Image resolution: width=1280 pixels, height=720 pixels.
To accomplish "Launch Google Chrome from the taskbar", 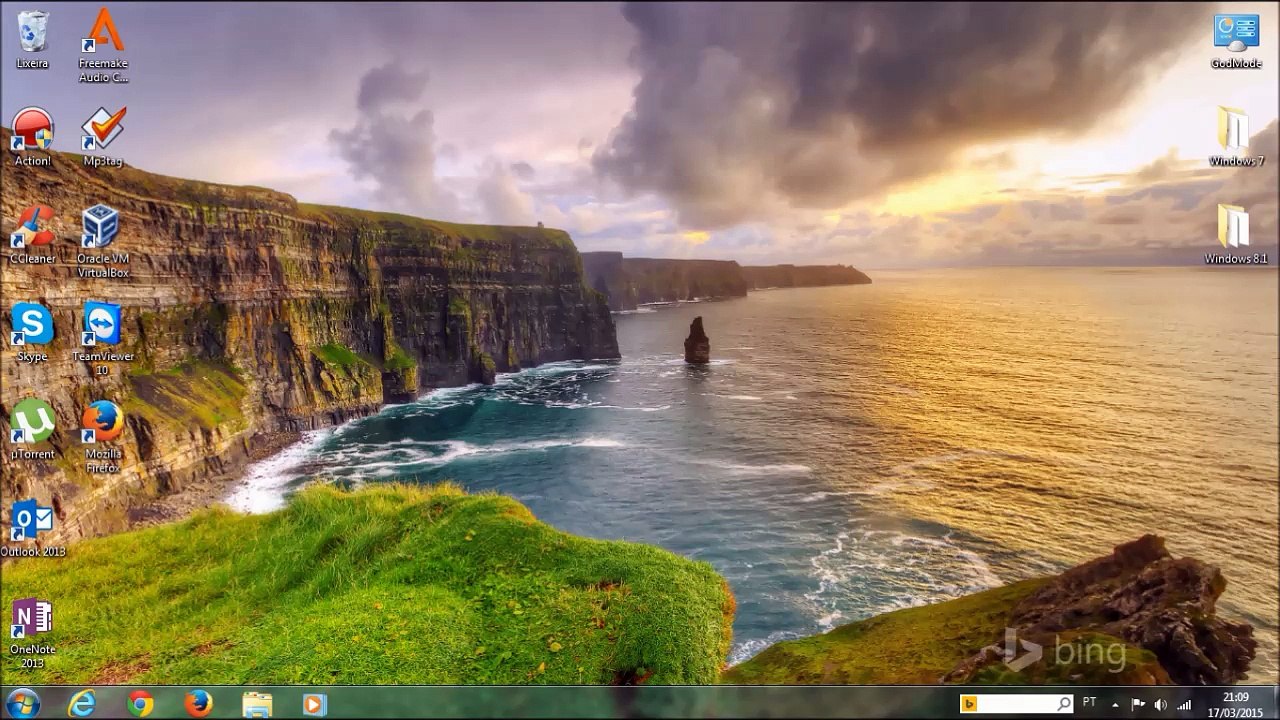I will (140, 704).
